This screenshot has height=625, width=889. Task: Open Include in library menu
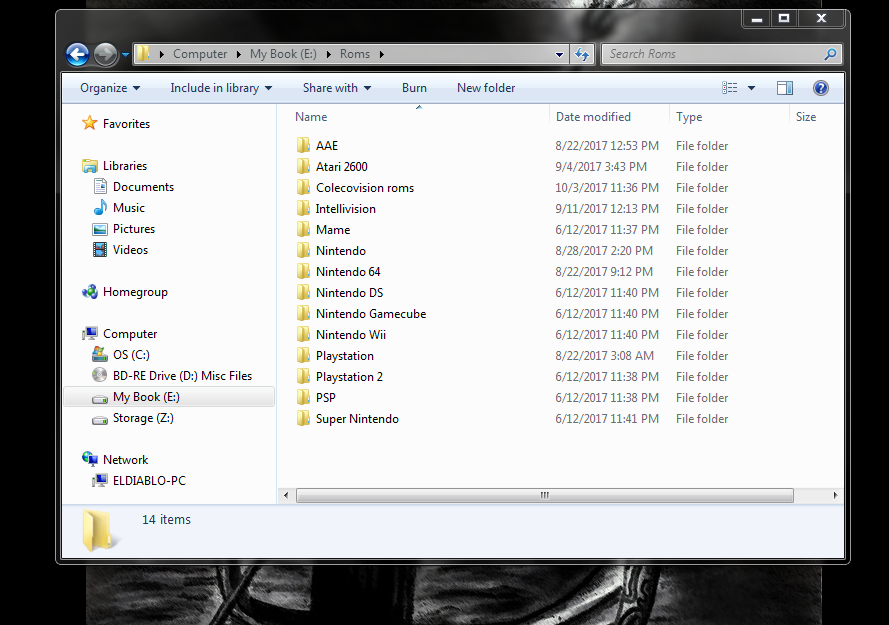click(221, 88)
